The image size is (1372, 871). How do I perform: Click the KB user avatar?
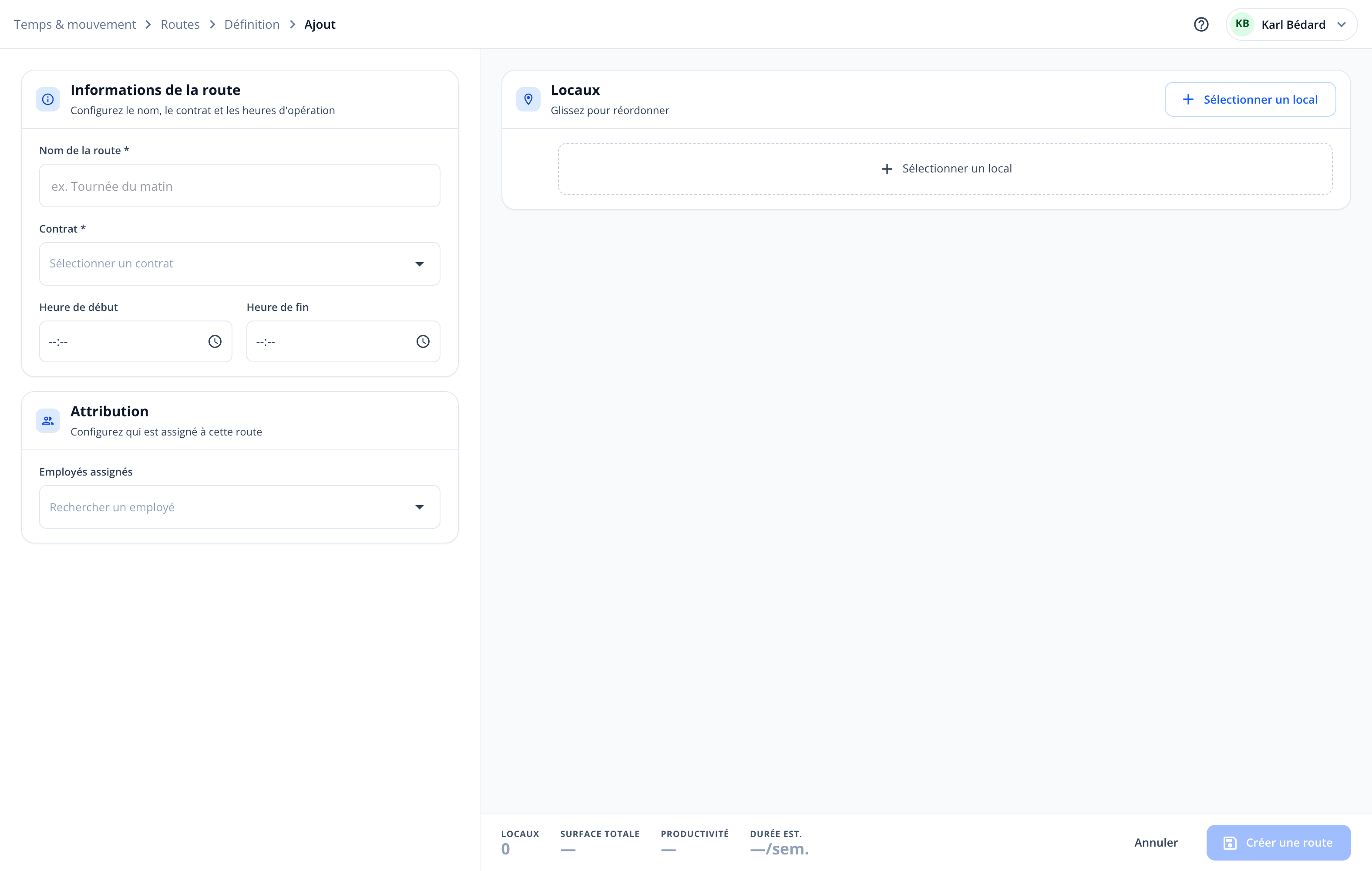[1242, 24]
